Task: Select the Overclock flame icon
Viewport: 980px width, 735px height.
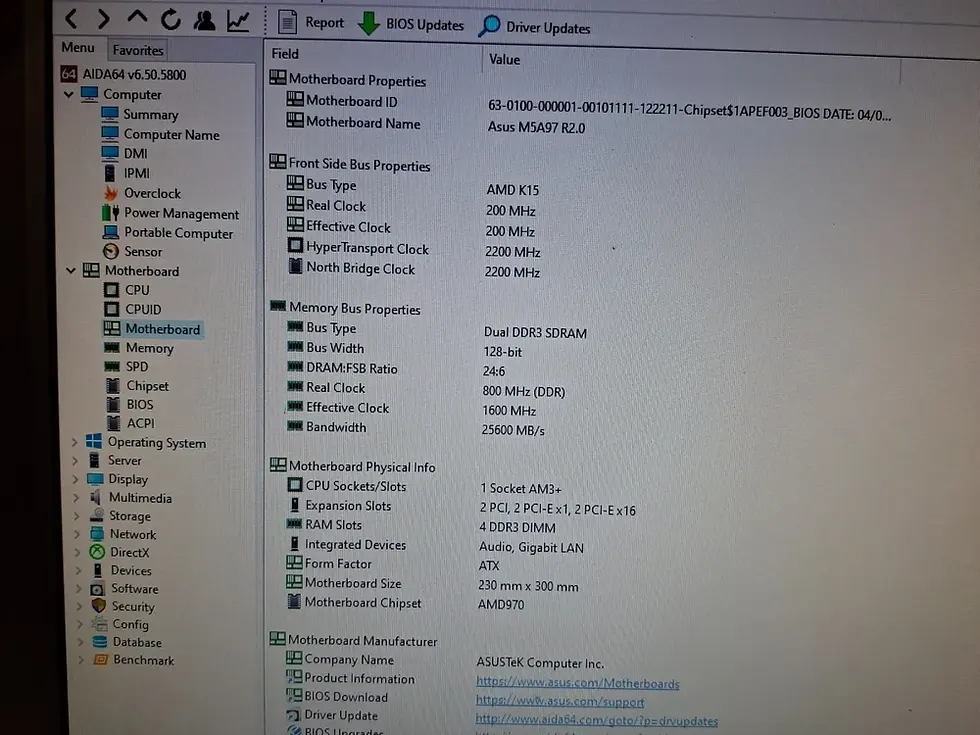Action: coord(111,193)
